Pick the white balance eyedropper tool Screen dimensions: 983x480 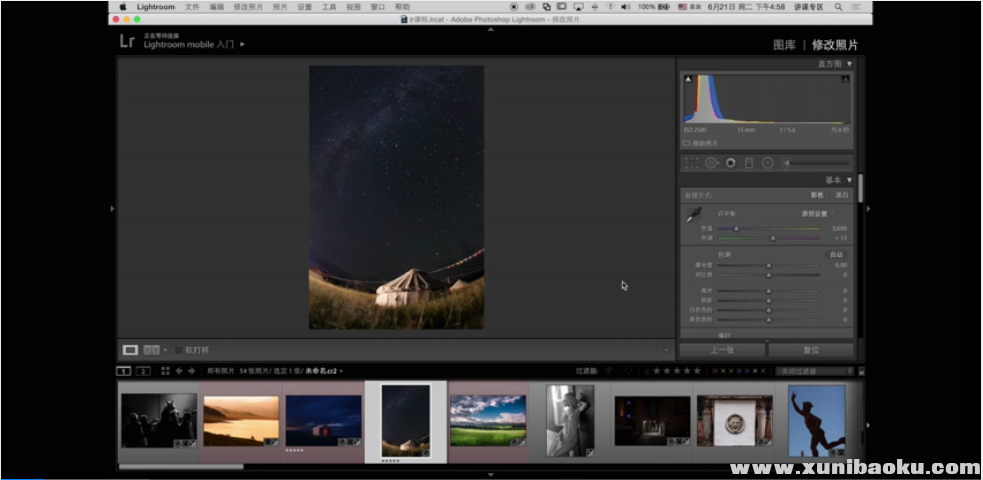693,215
